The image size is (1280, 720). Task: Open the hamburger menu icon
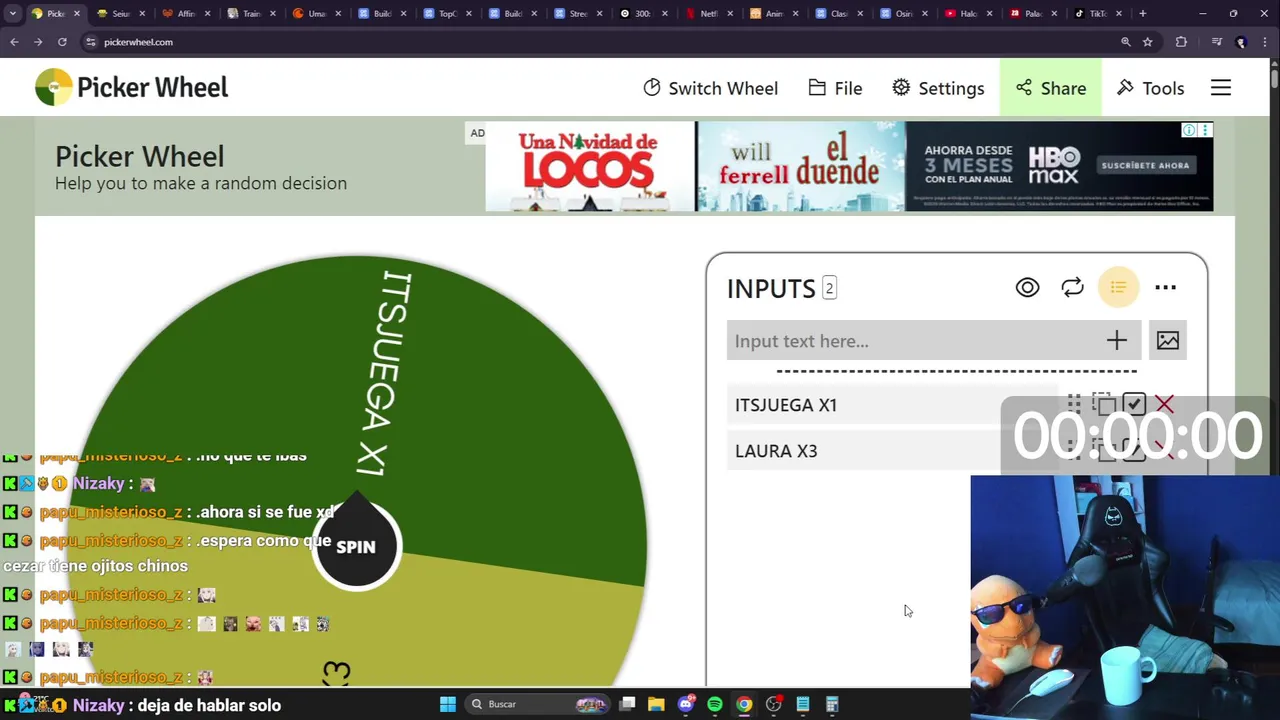(x=1221, y=88)
